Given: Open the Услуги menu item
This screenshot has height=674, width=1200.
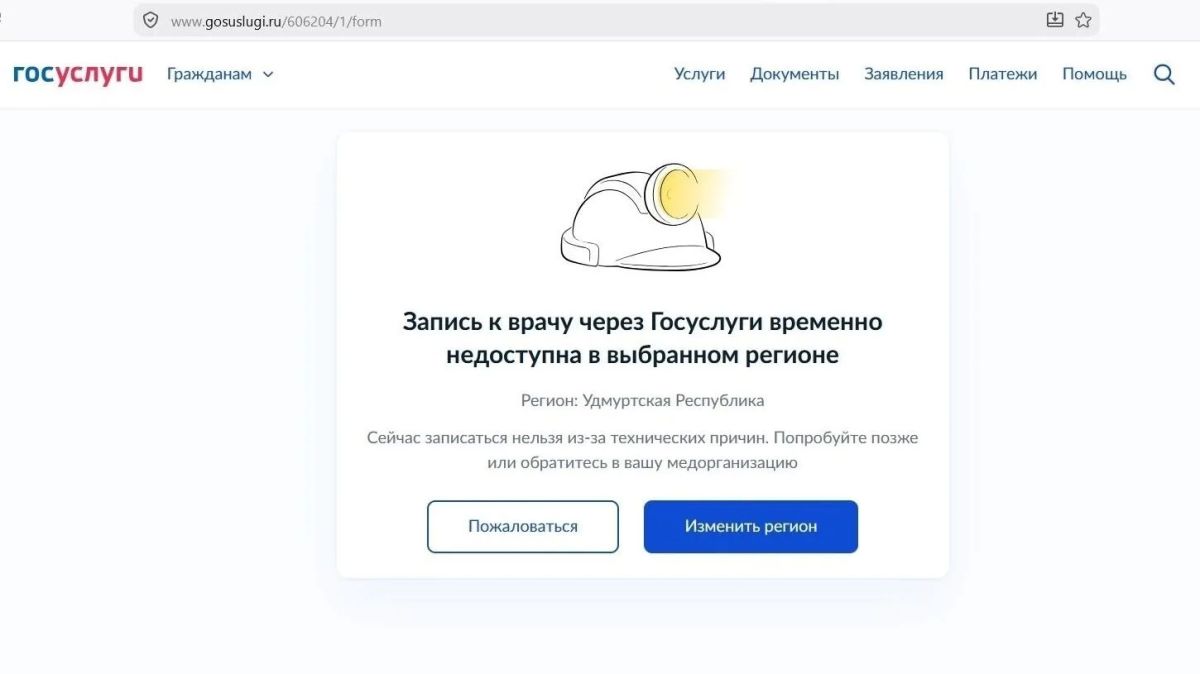Looking at the screenshot, I should tap(699, 74).
